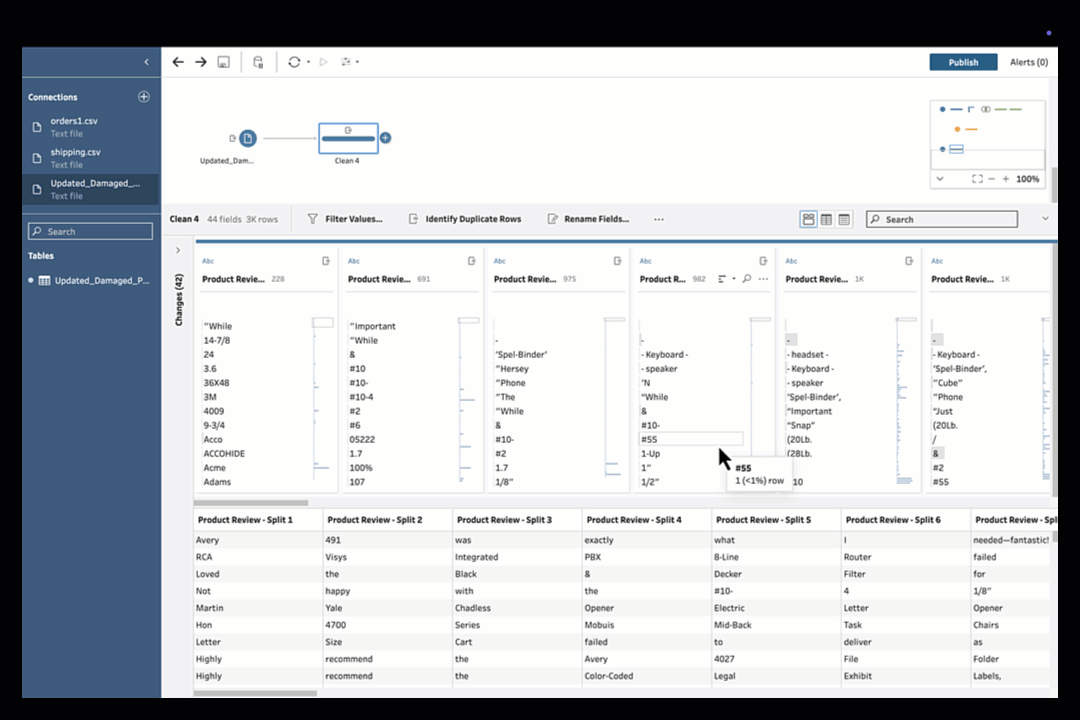Viewport: 1080px width, 720px height.
Task: Click Rename Fields... button
Action: [x=589, y=219]
